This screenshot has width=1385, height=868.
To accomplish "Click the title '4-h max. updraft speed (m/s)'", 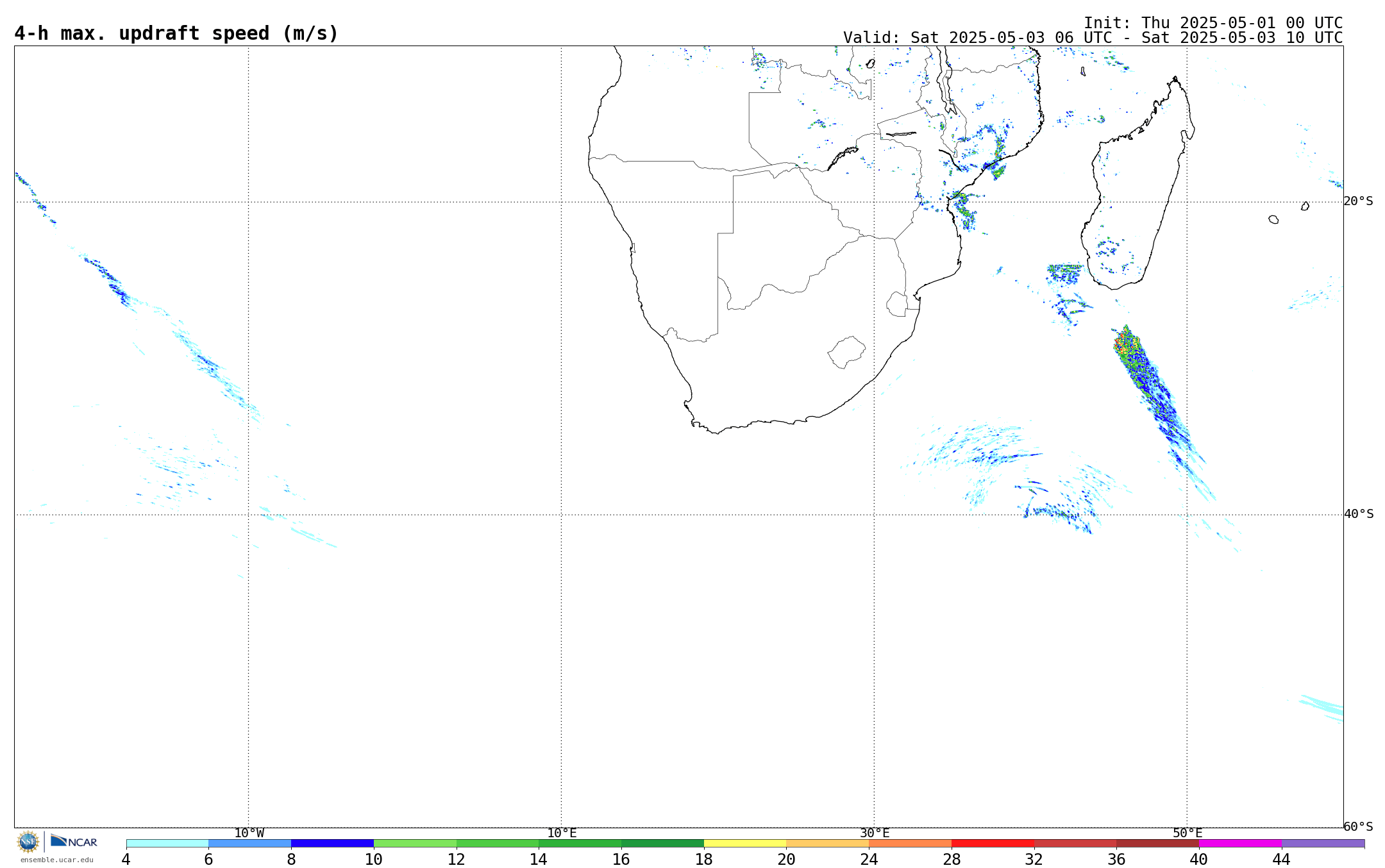I will 176,33.
